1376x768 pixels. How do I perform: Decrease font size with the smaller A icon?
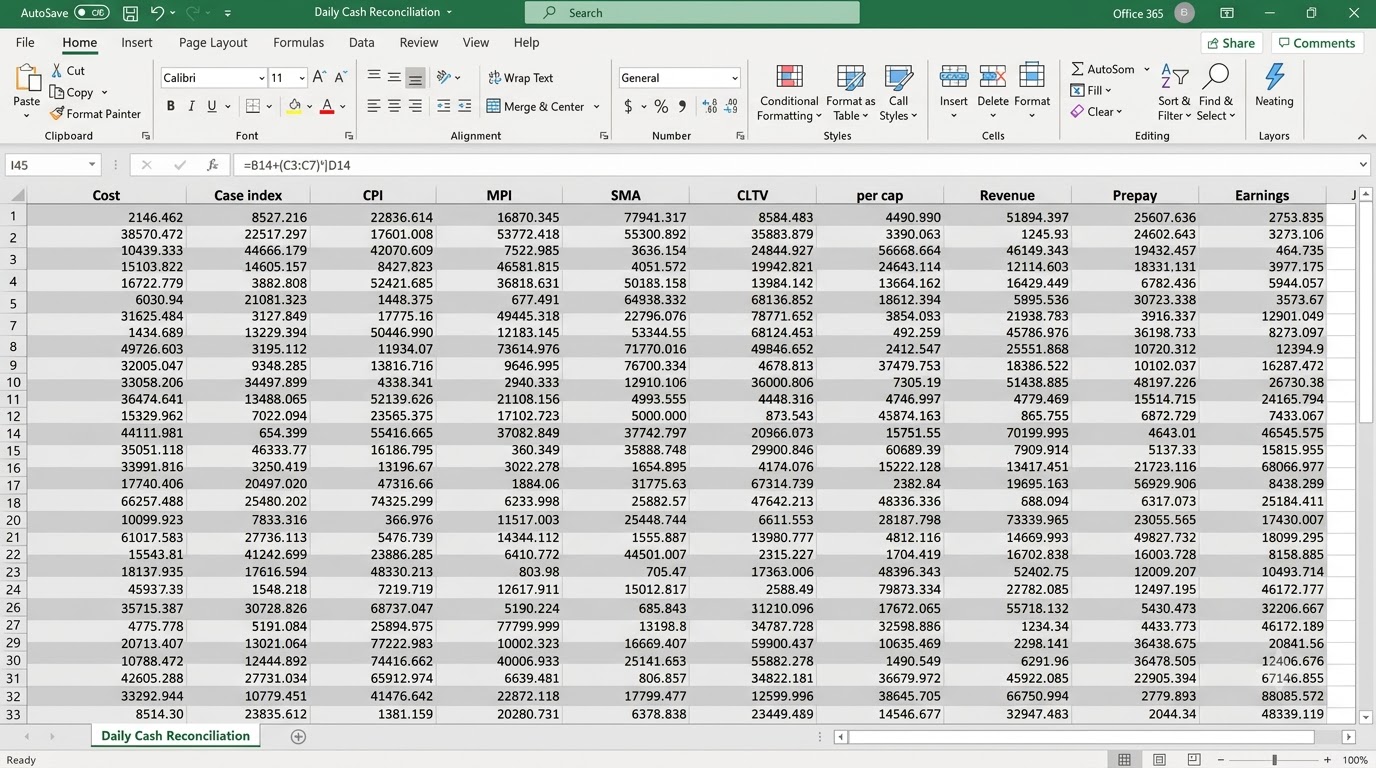[x=341, y=77]
